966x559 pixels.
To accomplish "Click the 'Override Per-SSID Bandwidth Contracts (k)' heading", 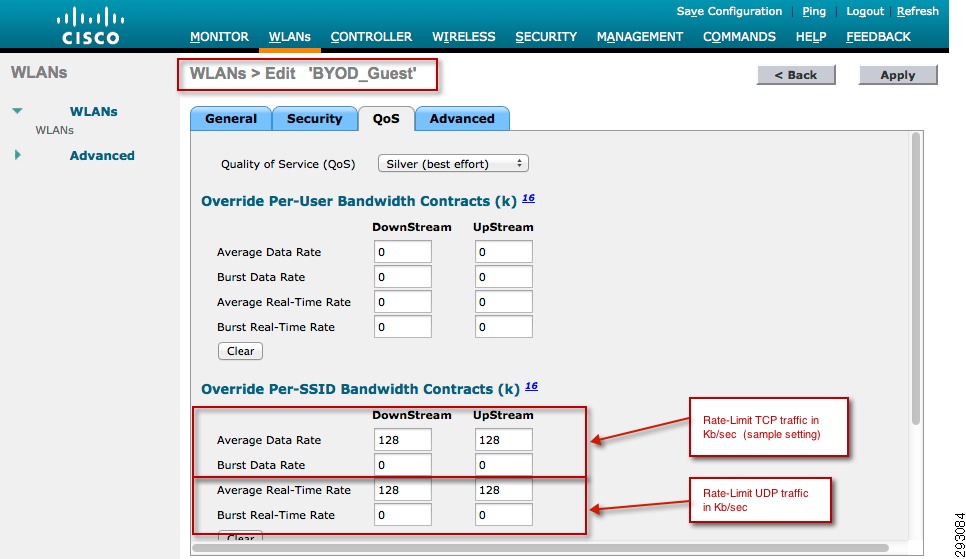I will point(360,389).
